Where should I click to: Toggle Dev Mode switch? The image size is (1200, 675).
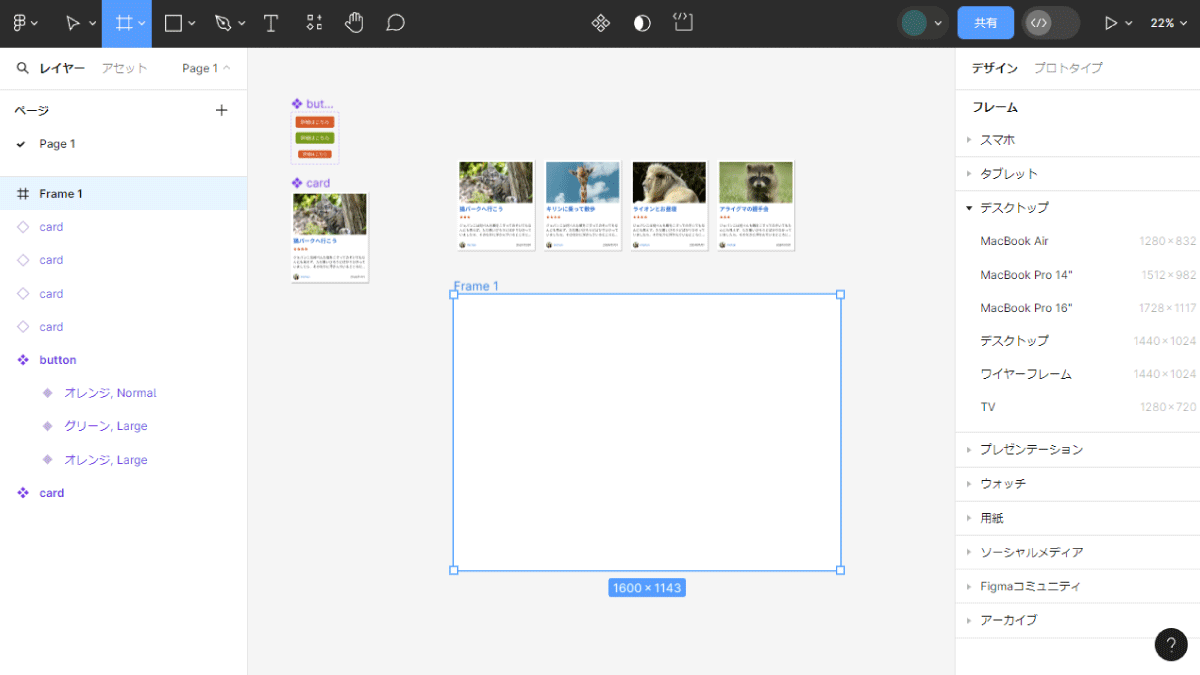(1051, 23)
